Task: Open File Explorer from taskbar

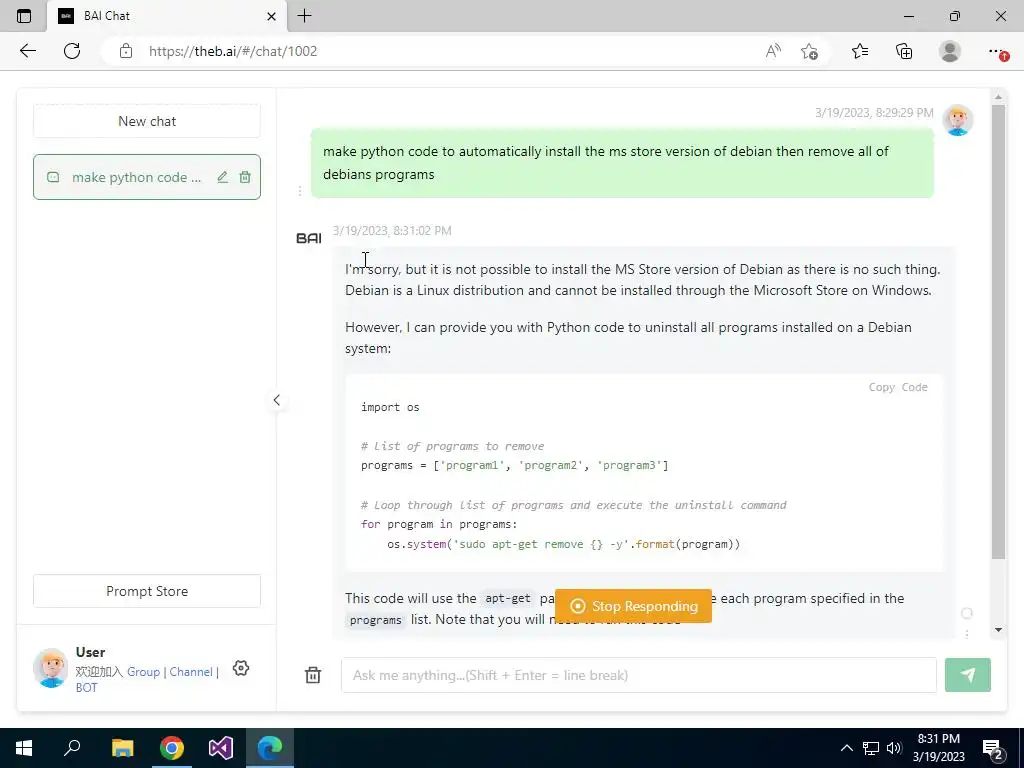Action: point(122,748)
